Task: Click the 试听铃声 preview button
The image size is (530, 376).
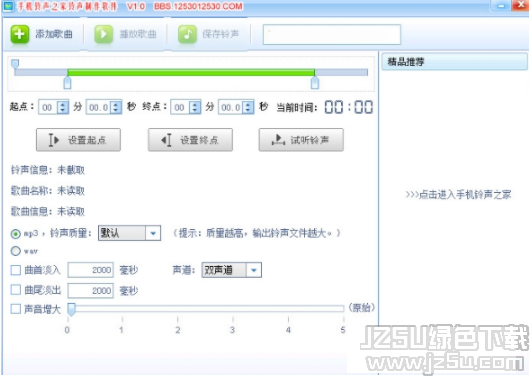Action: point(301,140)
